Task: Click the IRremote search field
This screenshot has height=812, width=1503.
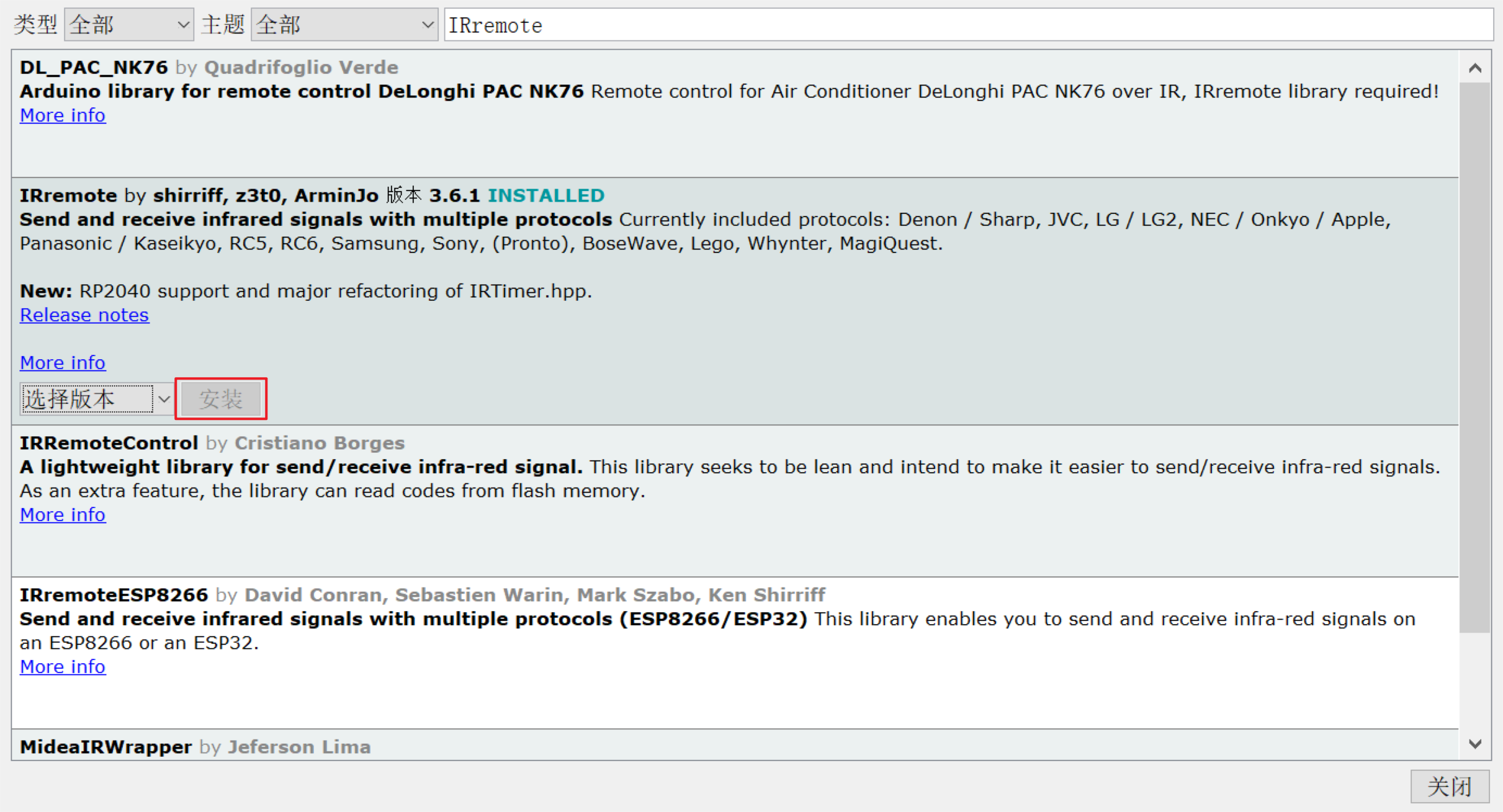Action: (968, 25)
